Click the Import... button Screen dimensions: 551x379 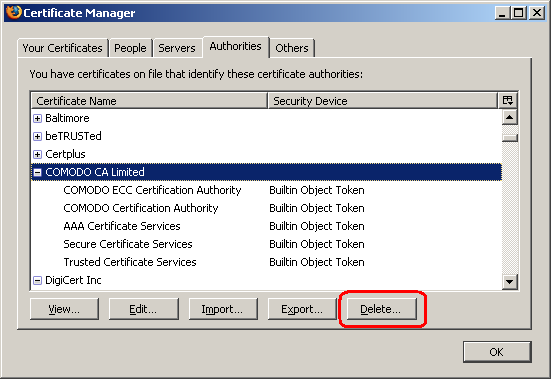click(x=223, y=309)
